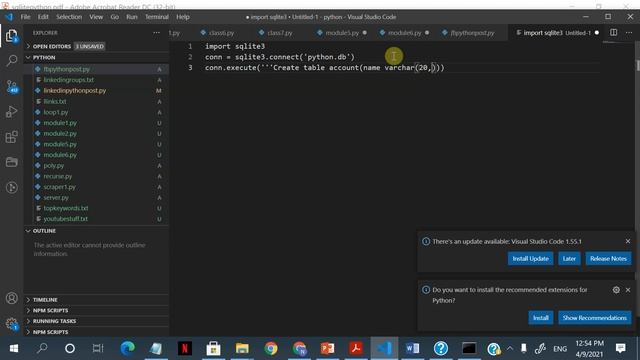640x360 pixels.
Task: Collapse the PYTHON folder section
Action: tap(96, 58)
